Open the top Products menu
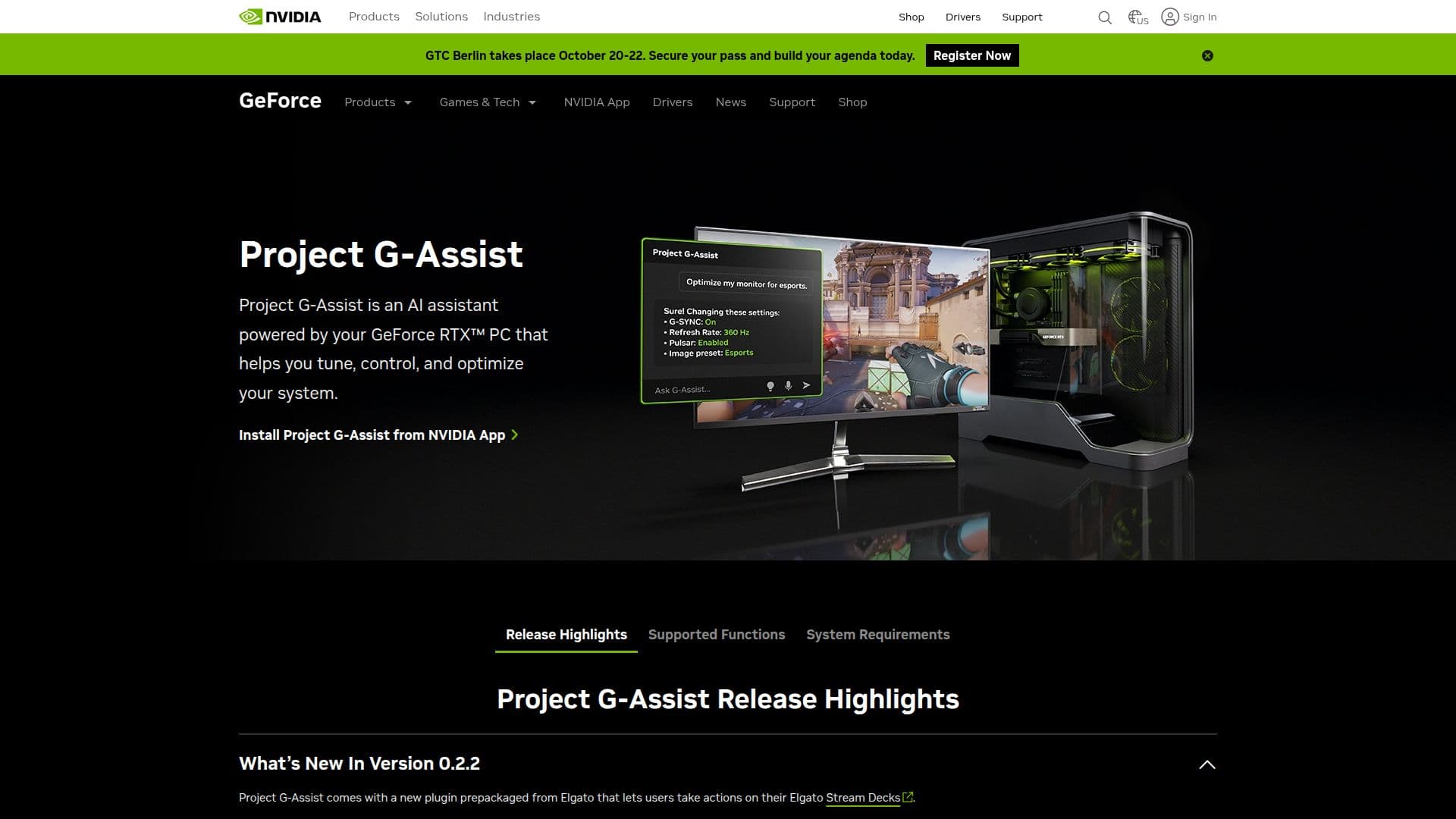 tap(374, 17)
